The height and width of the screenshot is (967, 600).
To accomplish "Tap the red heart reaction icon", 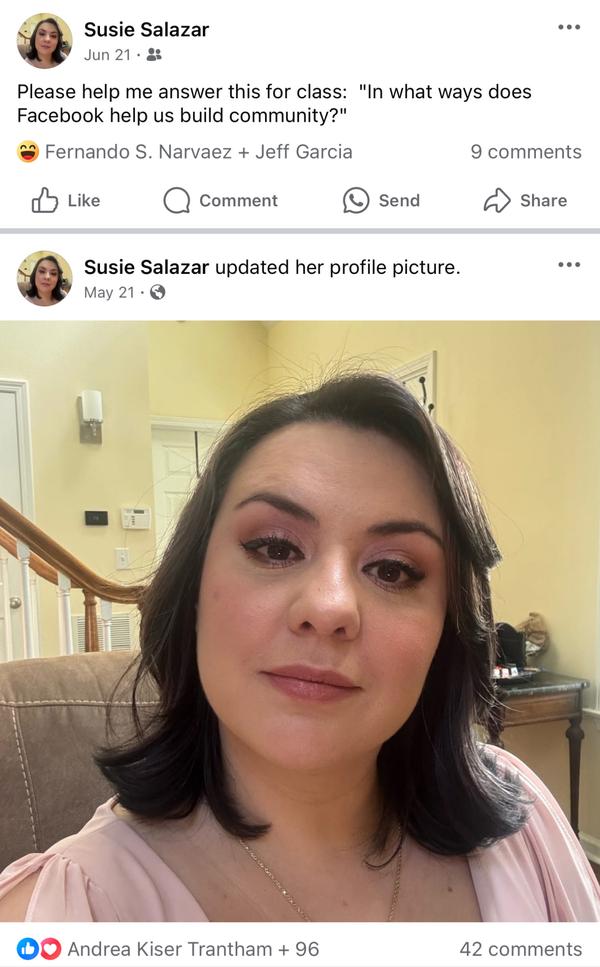I will (x=51, y=948).
